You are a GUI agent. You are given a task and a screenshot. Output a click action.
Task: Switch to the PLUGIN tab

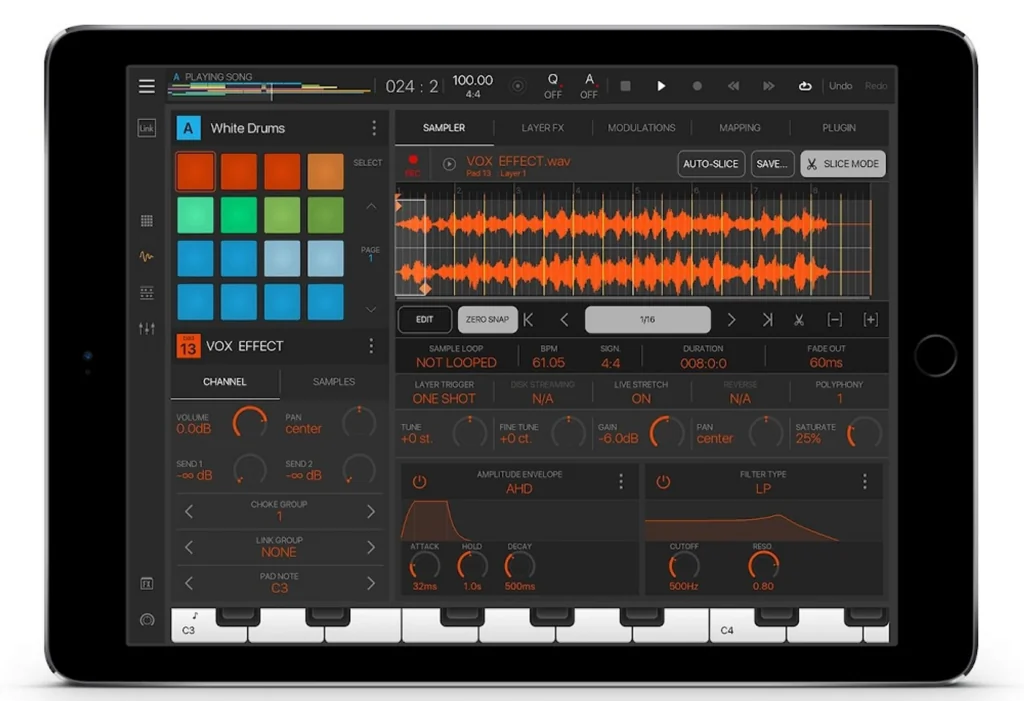pos(839,128)
